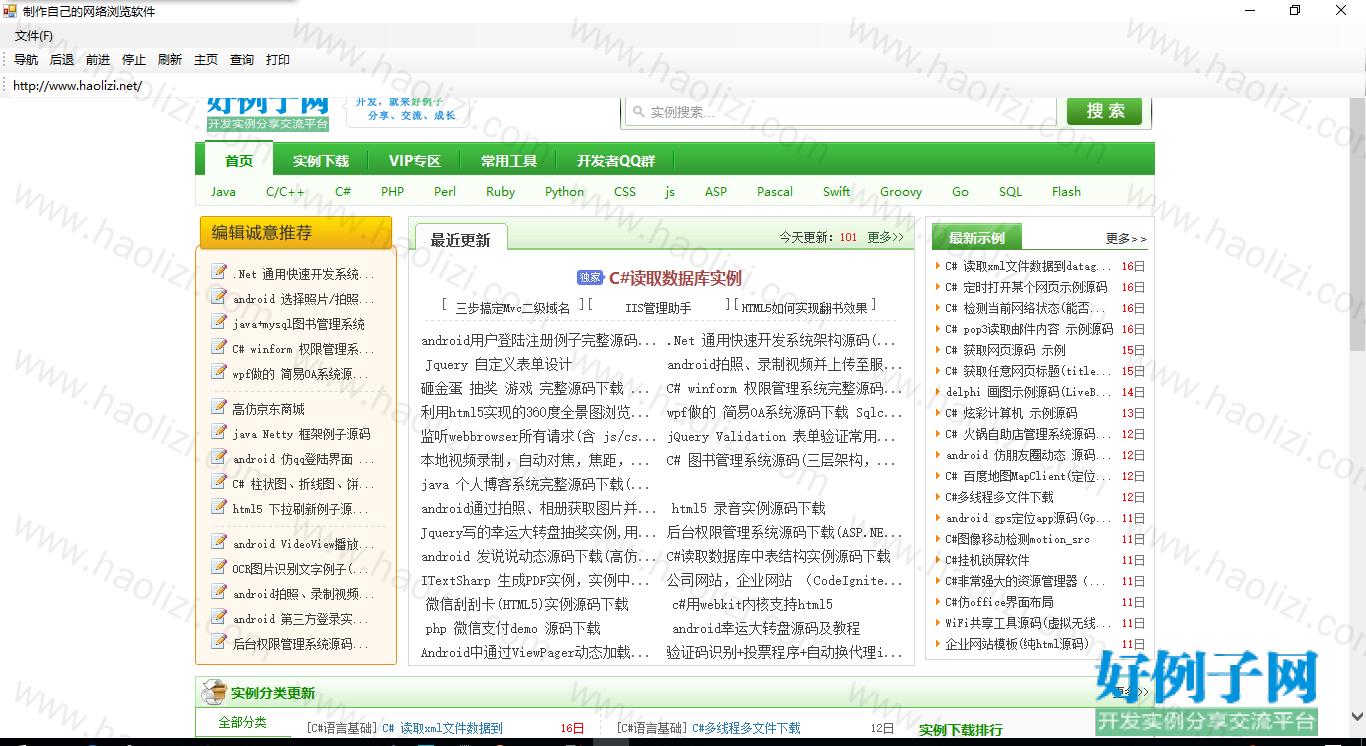
Task: Open c#用webkit内核支持html5 article
Action: click(x=752, y=604)
